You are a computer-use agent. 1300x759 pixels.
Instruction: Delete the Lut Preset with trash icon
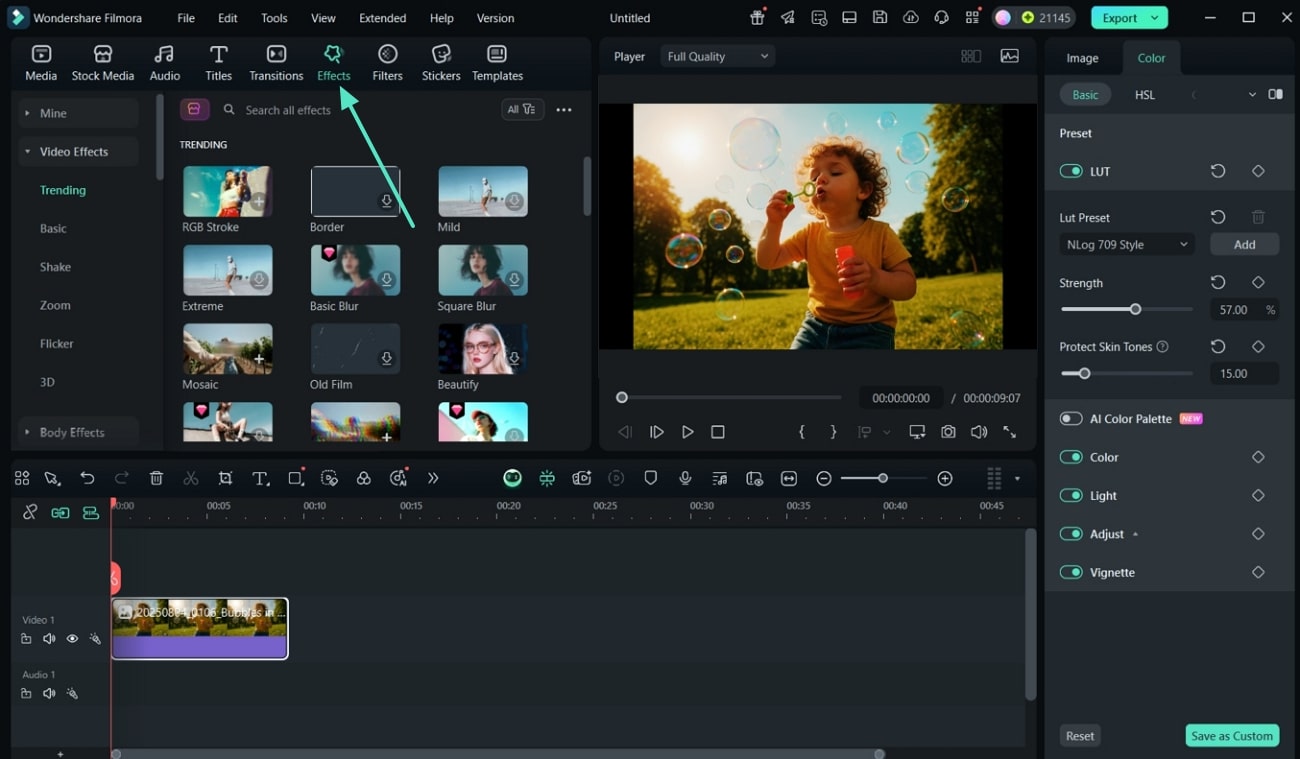click(x=1258, y=217)
